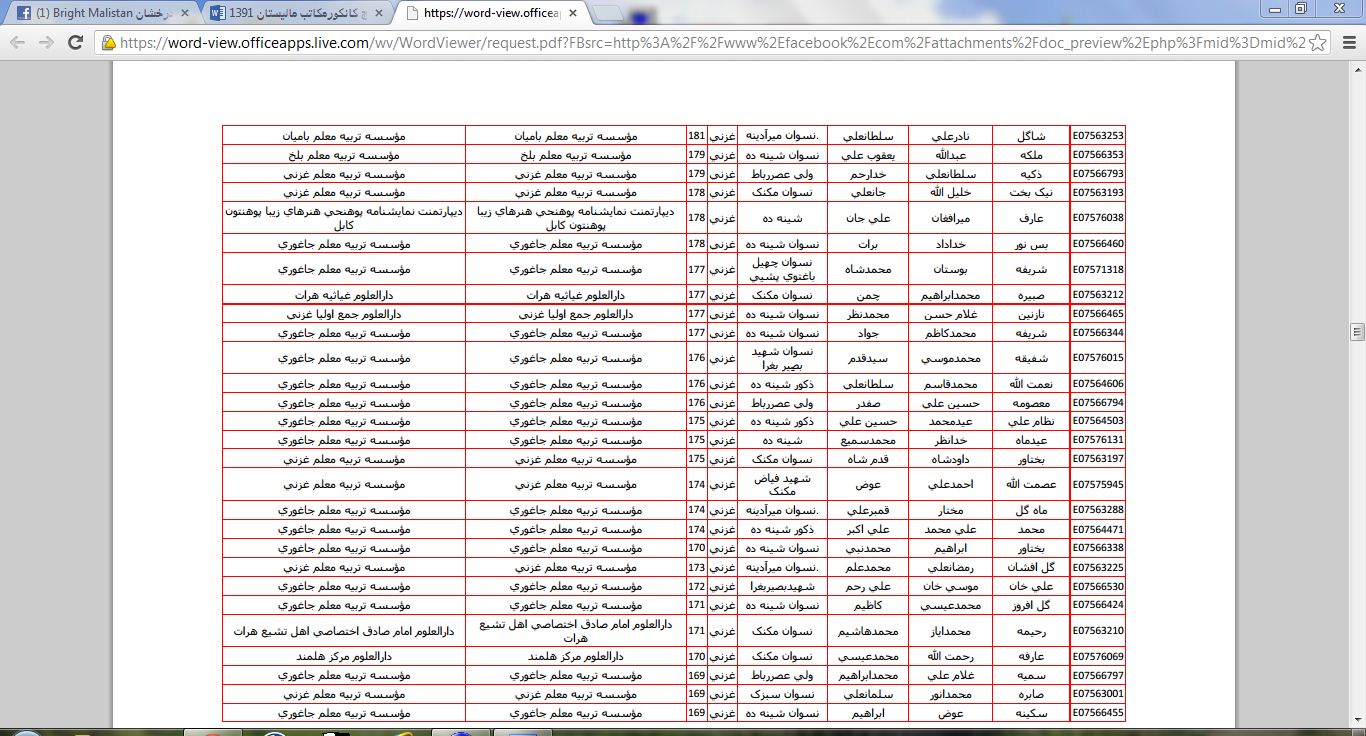Click name صابره in the E07563001 row
This screenshot has height=736, width=1366.
point(1031,694)
